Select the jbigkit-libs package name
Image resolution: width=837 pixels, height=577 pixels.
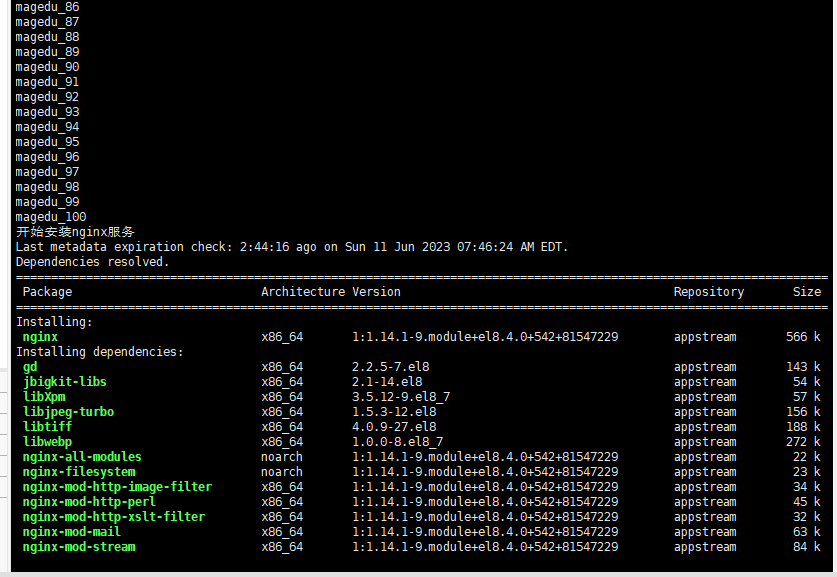tap(65, 382)
